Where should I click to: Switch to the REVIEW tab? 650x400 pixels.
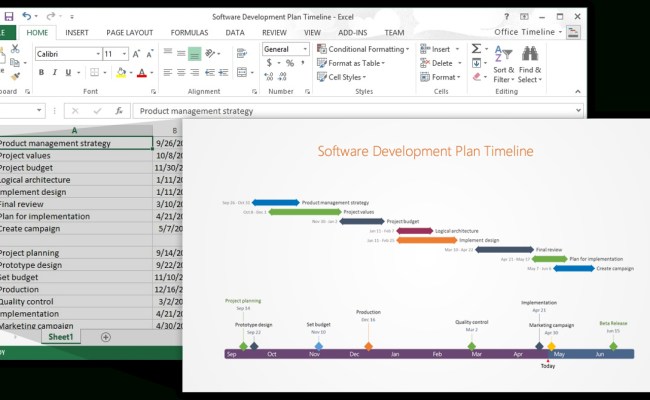point(274,33)
